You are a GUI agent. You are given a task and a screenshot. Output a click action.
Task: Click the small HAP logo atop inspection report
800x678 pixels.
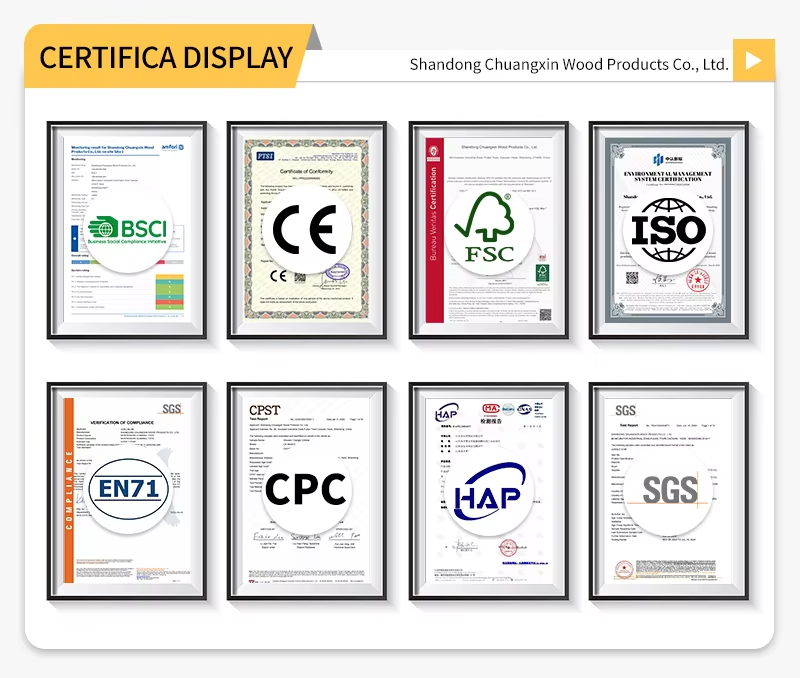click(x=446, y=412)
